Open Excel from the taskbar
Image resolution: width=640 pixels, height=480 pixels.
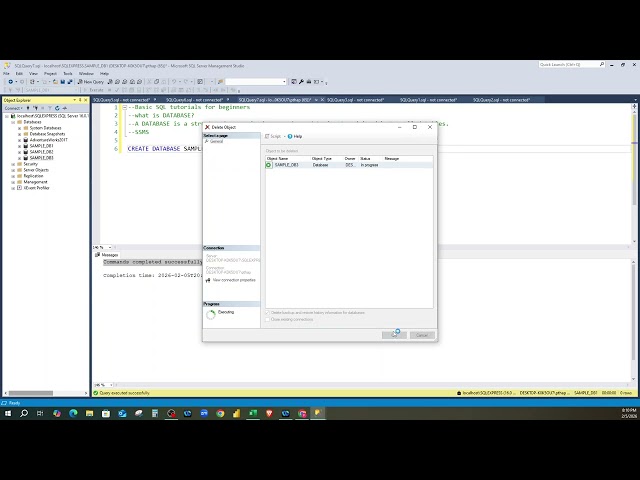(253, 413)
